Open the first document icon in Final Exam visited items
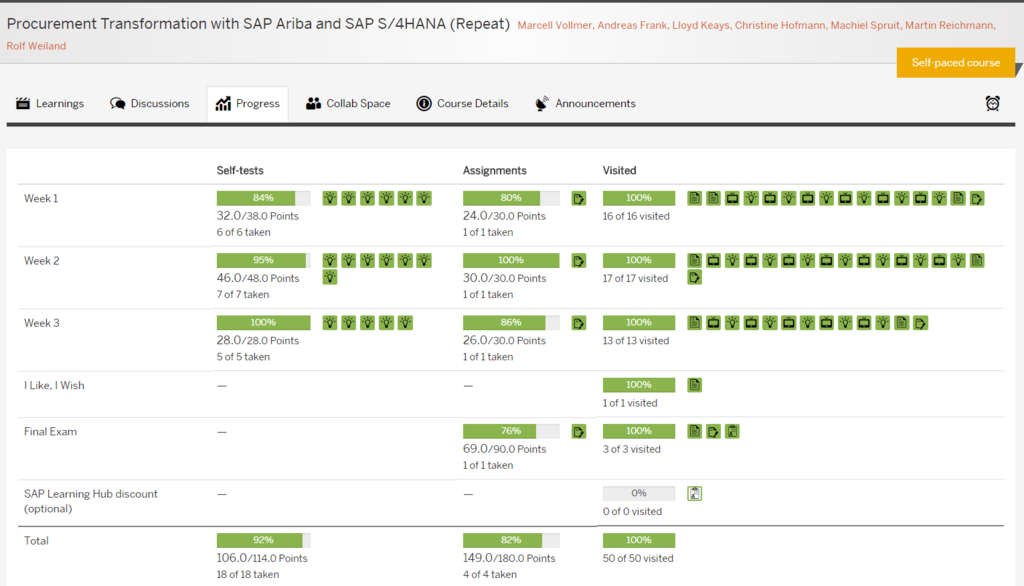This screenshot has height=586, width=1024. (x=694, y=431)
